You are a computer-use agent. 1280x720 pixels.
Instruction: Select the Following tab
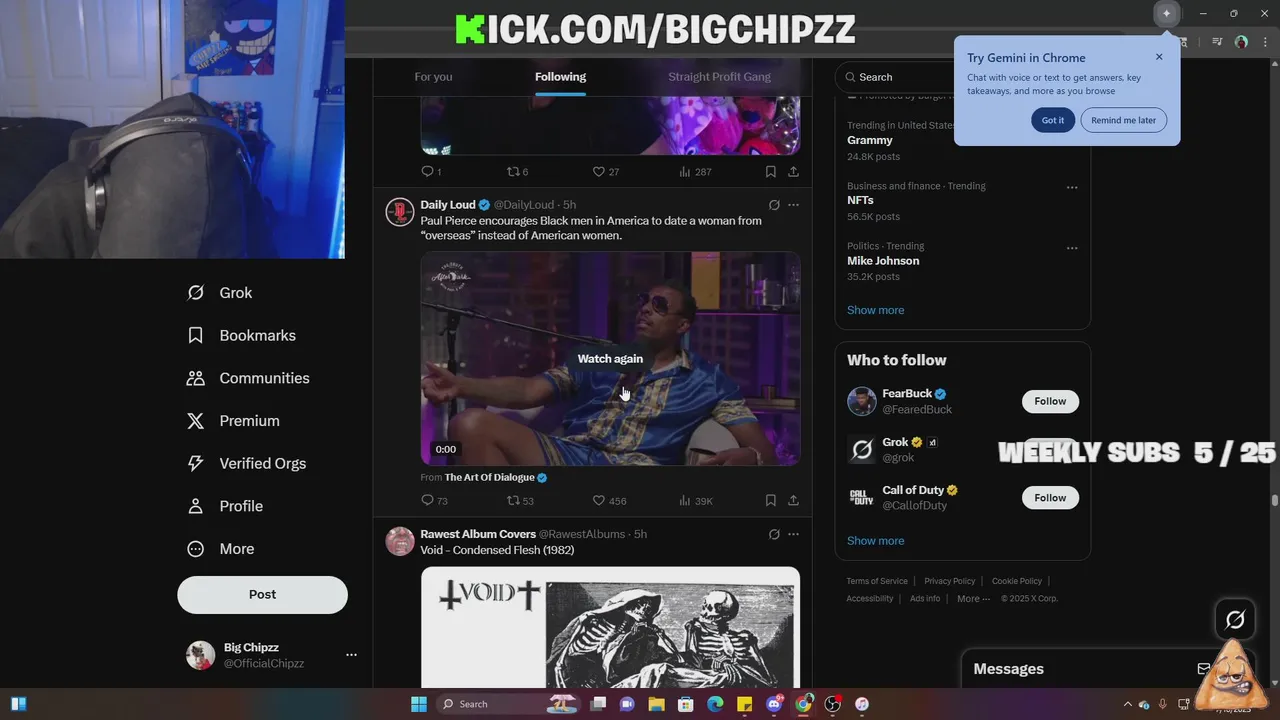560,77
